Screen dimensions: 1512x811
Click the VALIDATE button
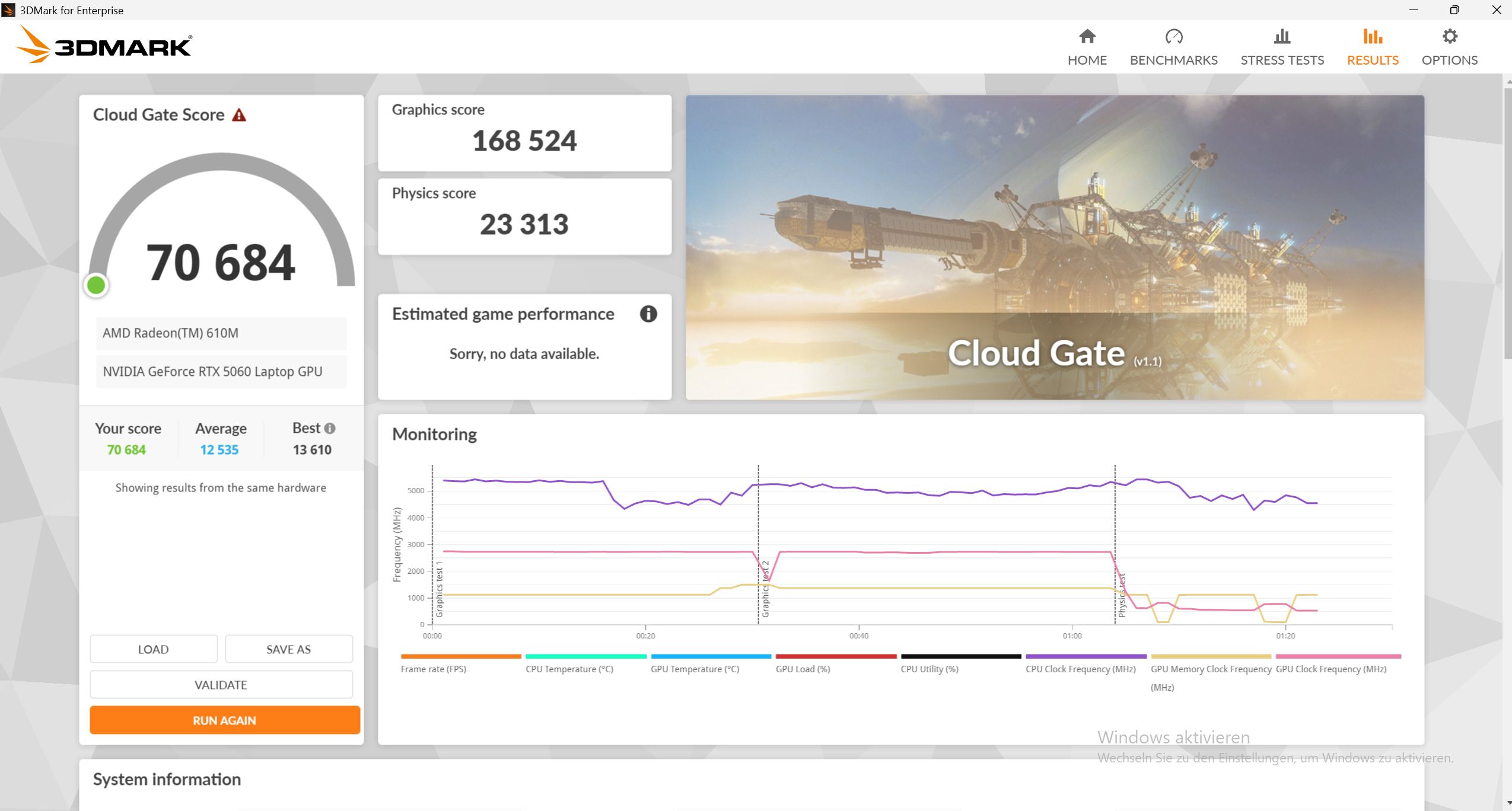coord(221,685)
